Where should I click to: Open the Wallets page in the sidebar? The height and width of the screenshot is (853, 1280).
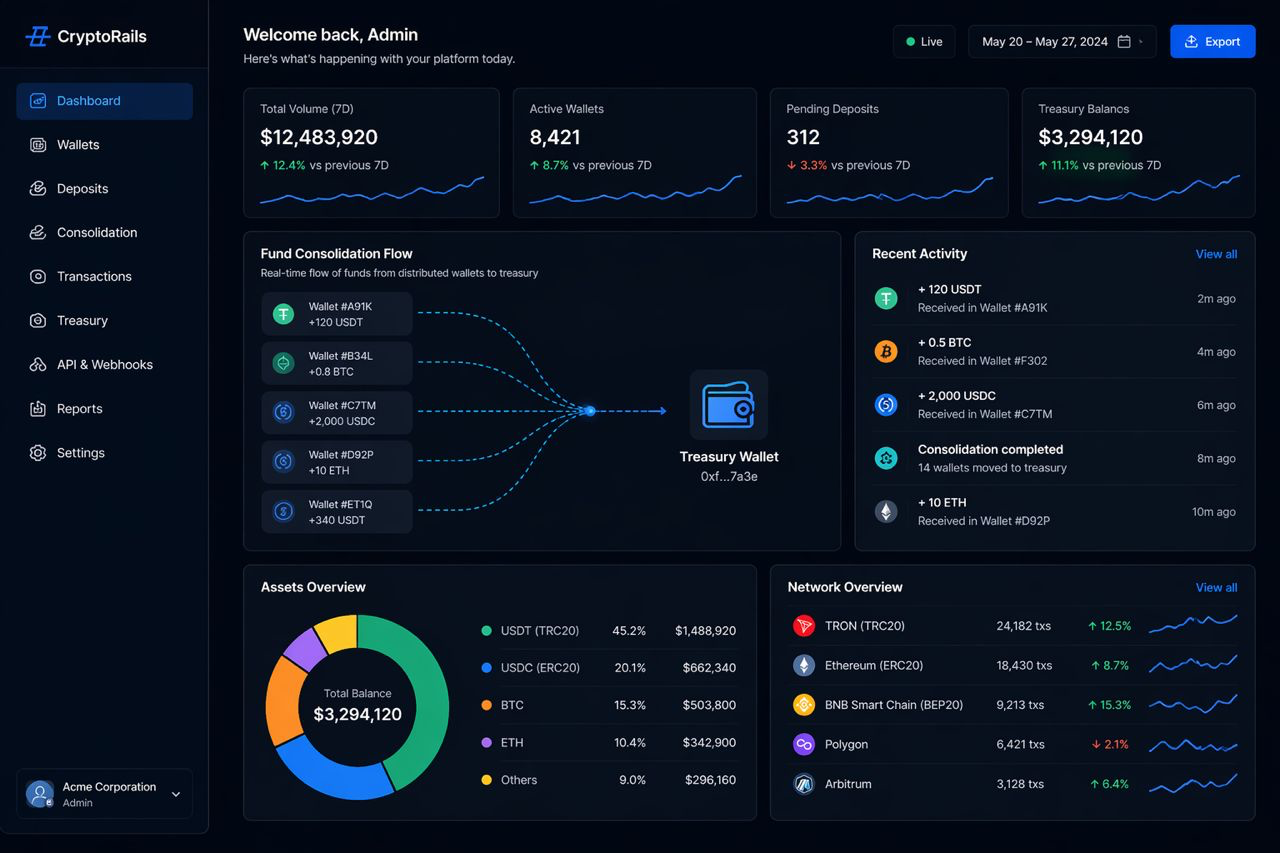78,145
